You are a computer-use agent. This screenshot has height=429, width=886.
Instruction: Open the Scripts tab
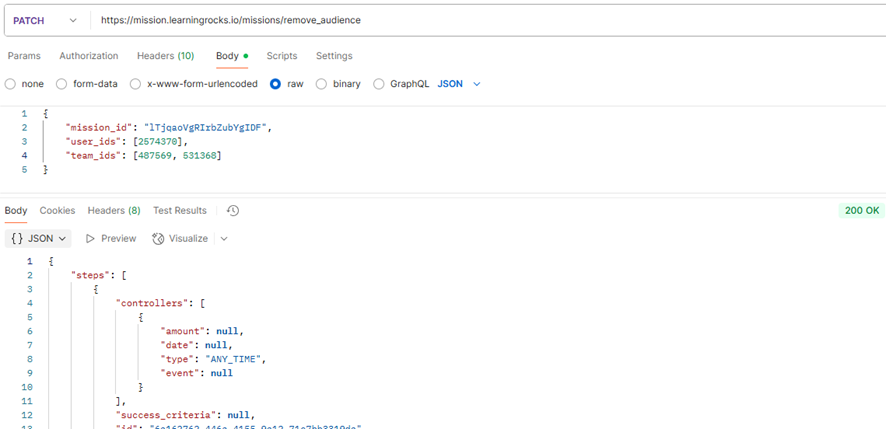click(282, 56)
